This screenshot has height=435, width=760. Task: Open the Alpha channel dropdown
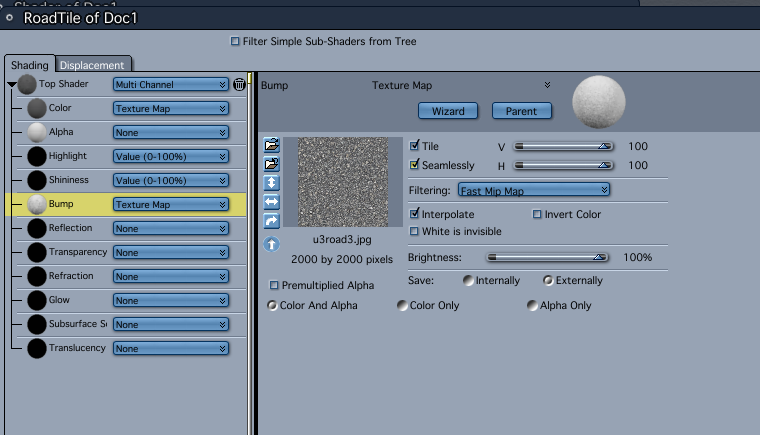point(171,132)
